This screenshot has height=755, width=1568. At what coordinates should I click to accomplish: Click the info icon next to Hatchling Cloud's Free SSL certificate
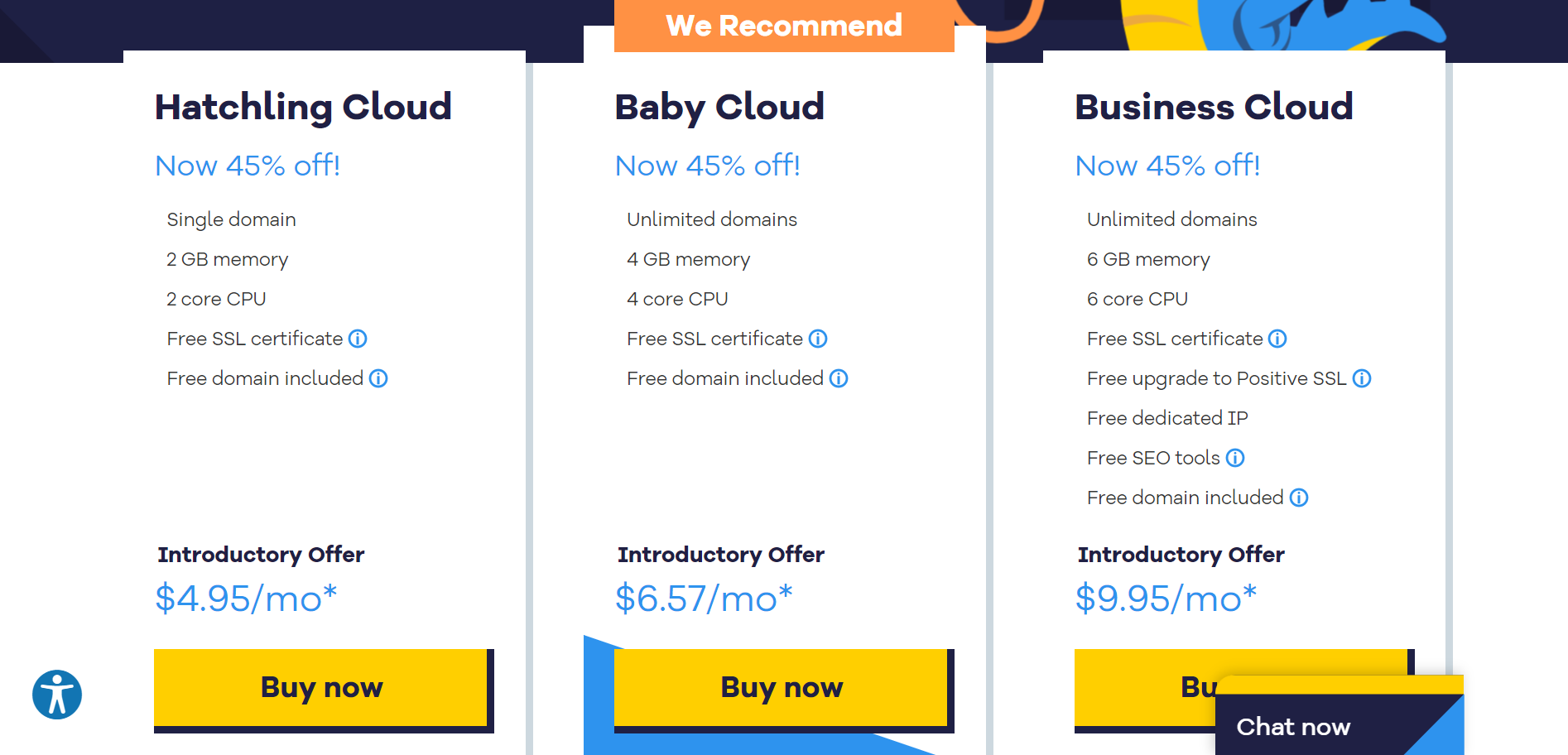(x=358, y=339)
